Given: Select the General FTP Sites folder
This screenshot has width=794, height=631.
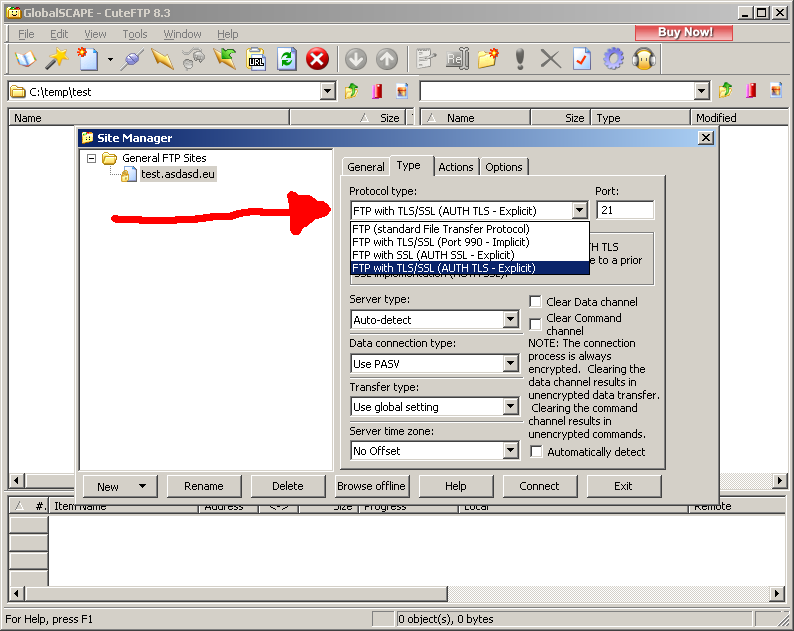Looking at the screenshot, I should tap(164, 158).
